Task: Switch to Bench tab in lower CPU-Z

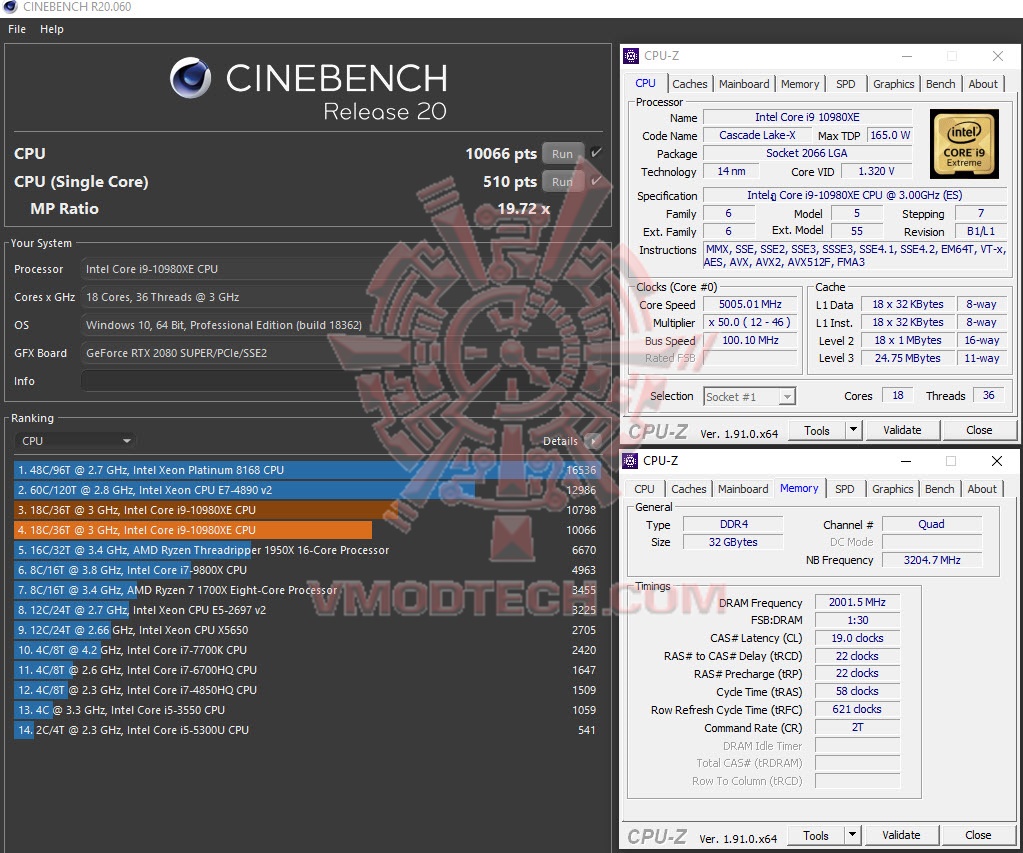Action: point(939,489)
